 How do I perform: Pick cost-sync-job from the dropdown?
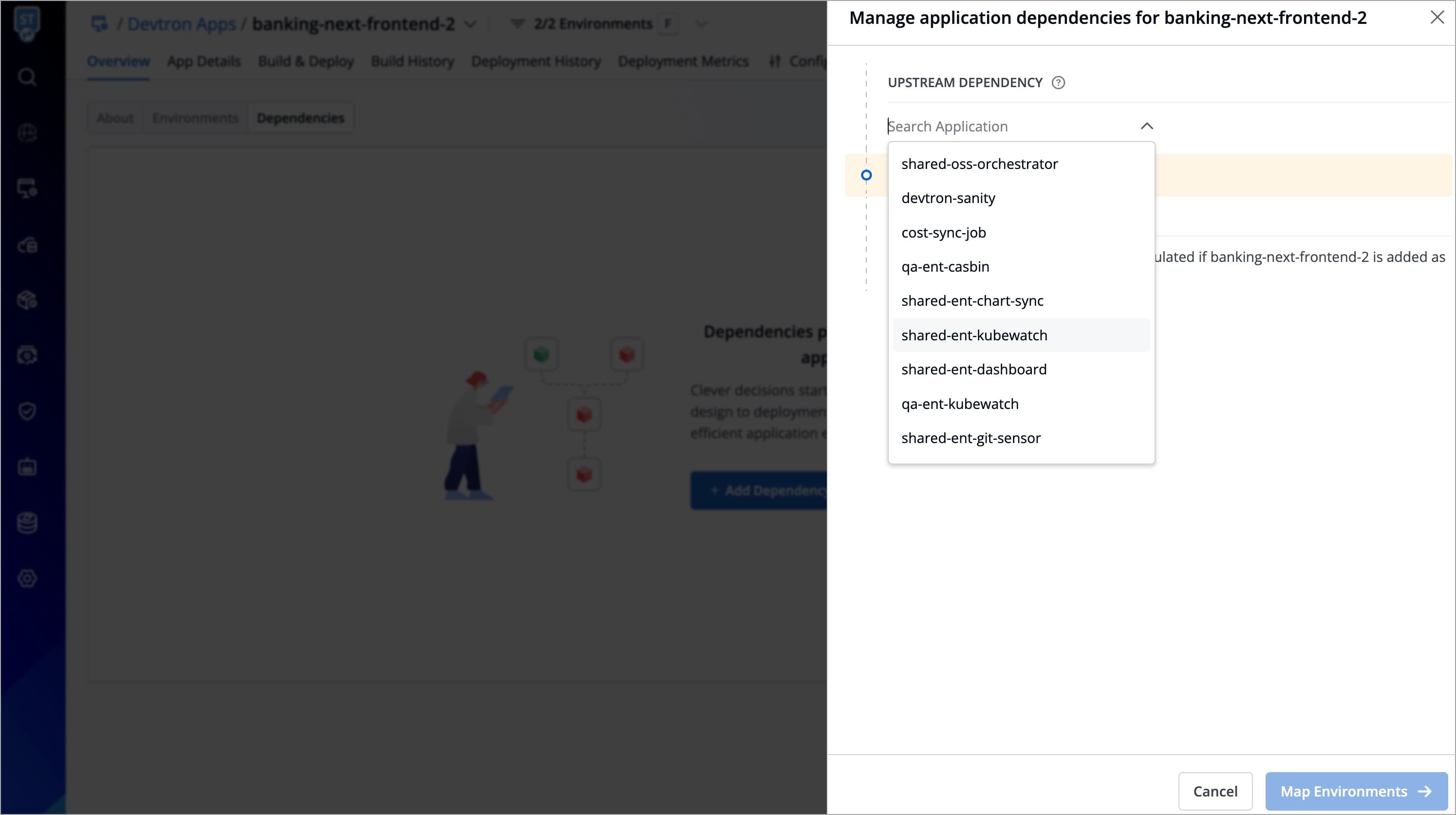pyautogui.click(x=943, y=233)
